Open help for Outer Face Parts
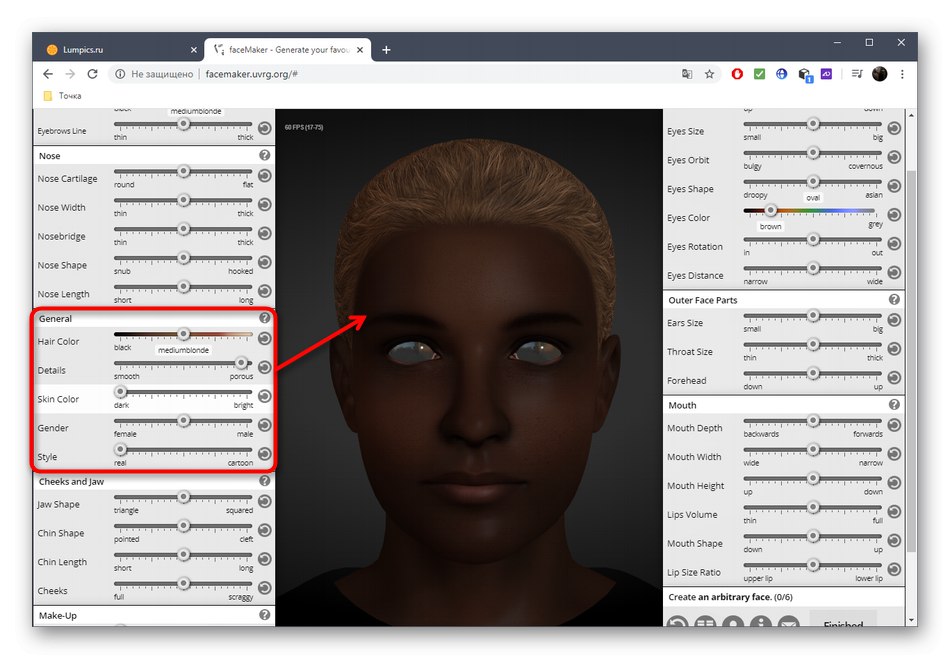 894,299
